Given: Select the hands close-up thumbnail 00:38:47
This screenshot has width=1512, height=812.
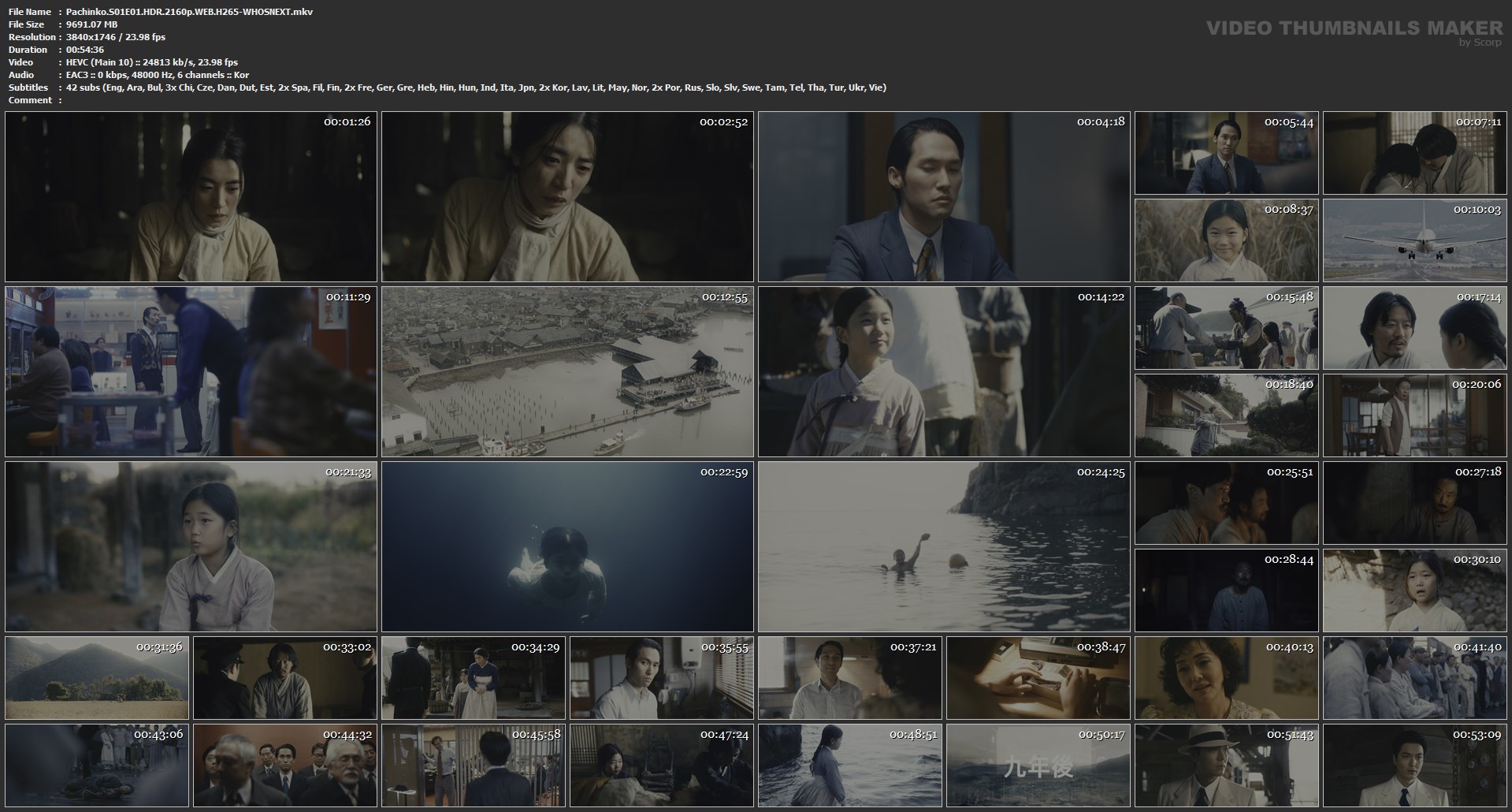Looking at the screenshot, I should (x=1038, y=678).
